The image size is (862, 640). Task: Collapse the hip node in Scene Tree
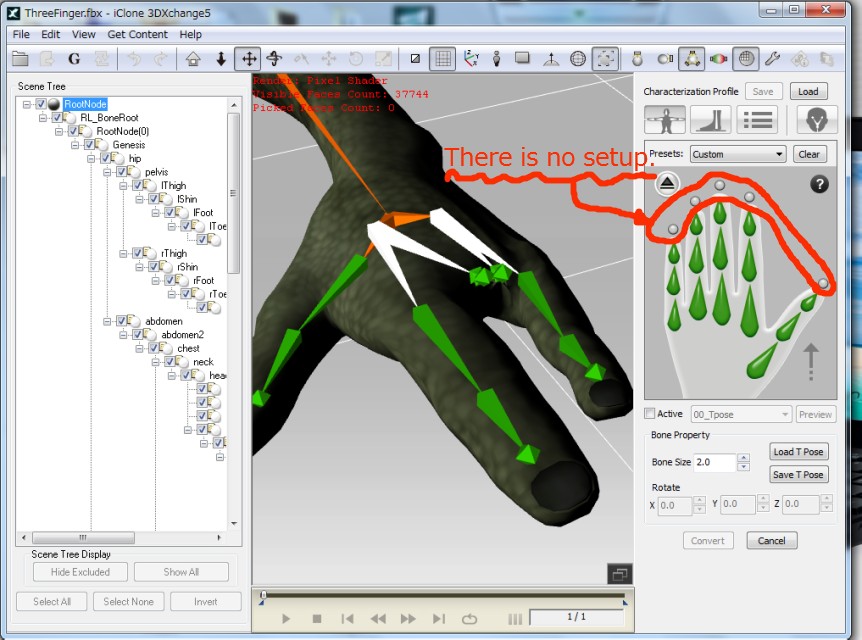(x=92, y=158)
